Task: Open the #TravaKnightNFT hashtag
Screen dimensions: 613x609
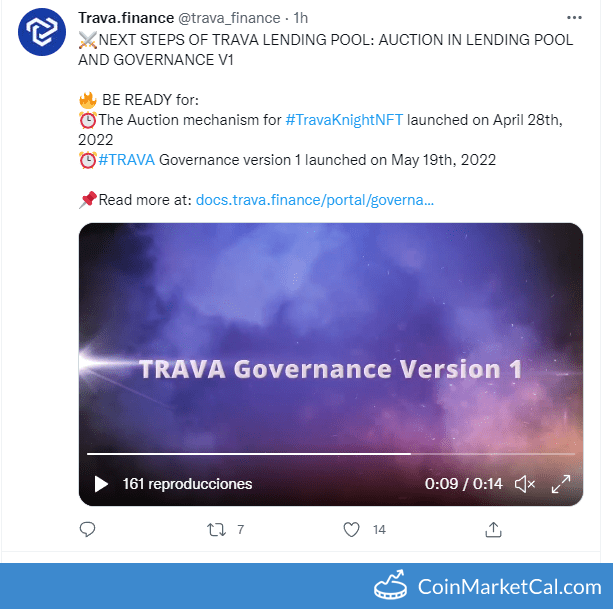Action: pos(344,120)
